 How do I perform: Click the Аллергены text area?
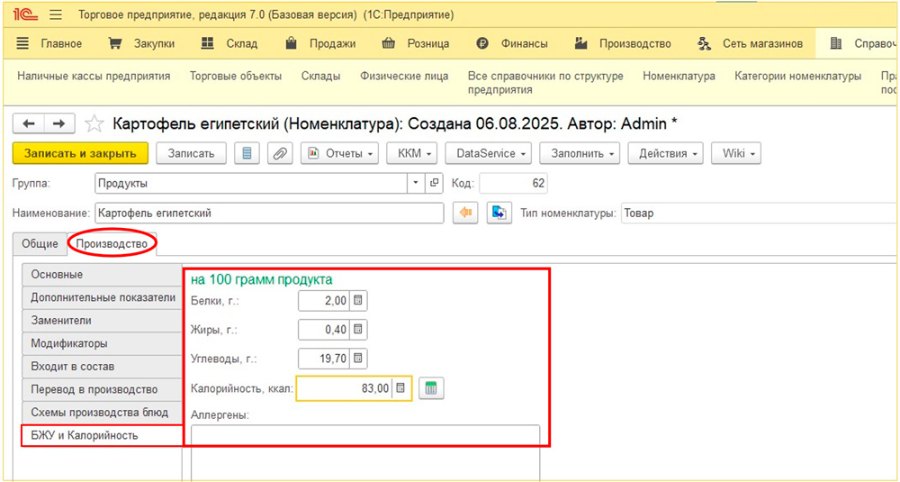366,452
